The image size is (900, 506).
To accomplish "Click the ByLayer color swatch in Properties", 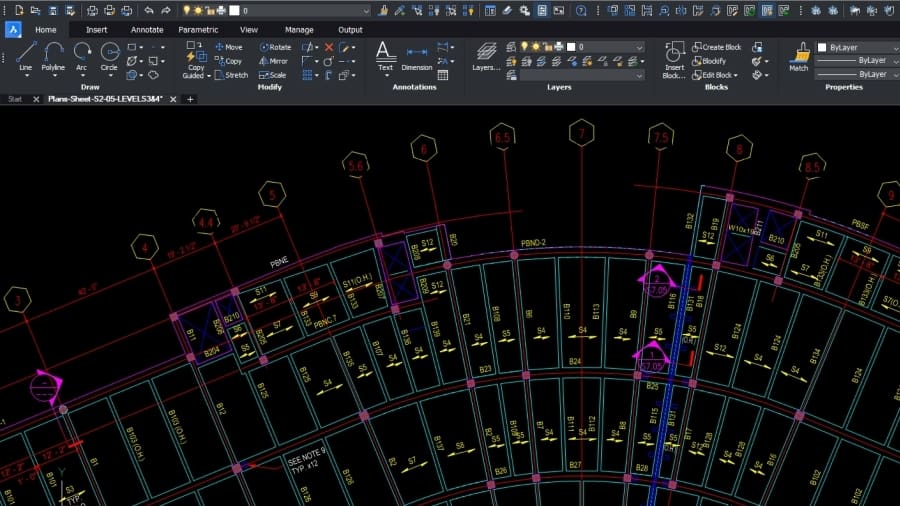I will pos(822,48).
